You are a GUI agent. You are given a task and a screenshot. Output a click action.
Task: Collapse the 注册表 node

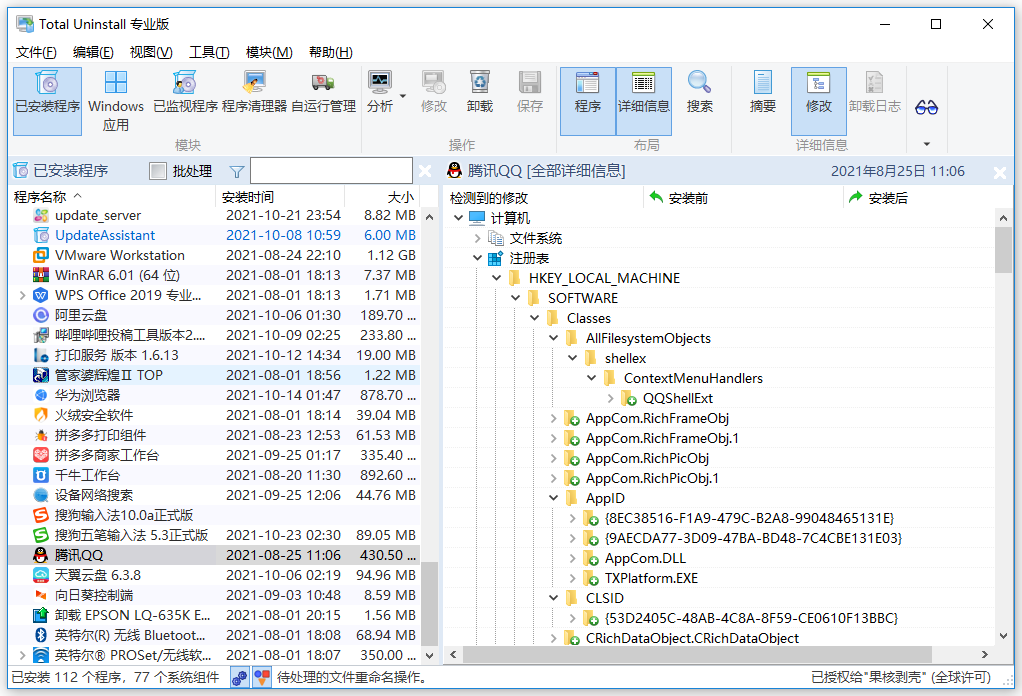coord(478,258)
